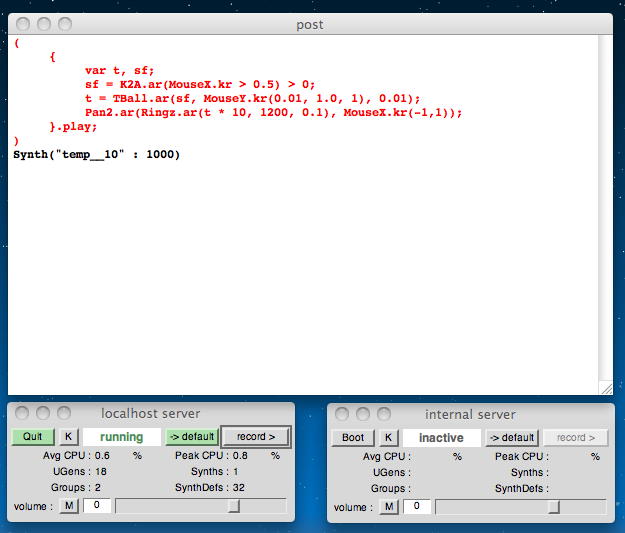Close the internal server window
This screenshot has width=625, height=533.
[x=342, y=414]
